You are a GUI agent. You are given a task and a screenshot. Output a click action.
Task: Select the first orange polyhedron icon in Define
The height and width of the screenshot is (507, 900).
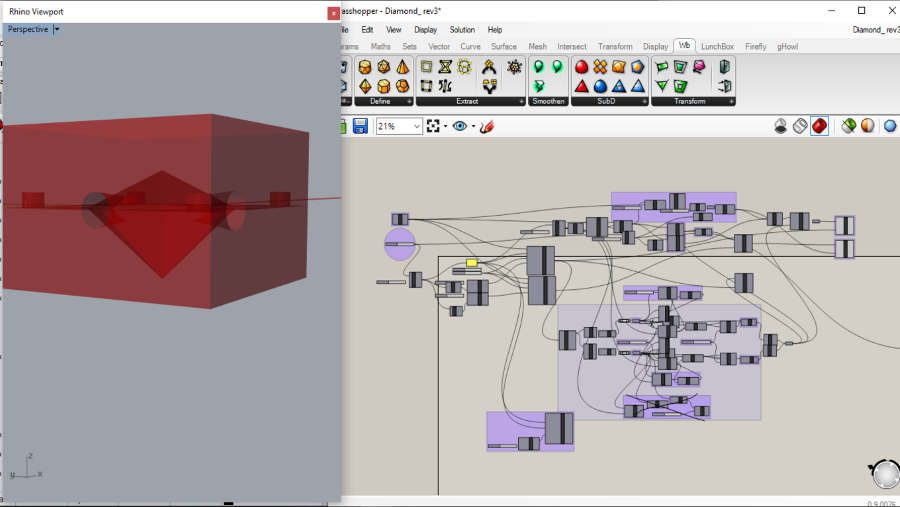(364, 67)
